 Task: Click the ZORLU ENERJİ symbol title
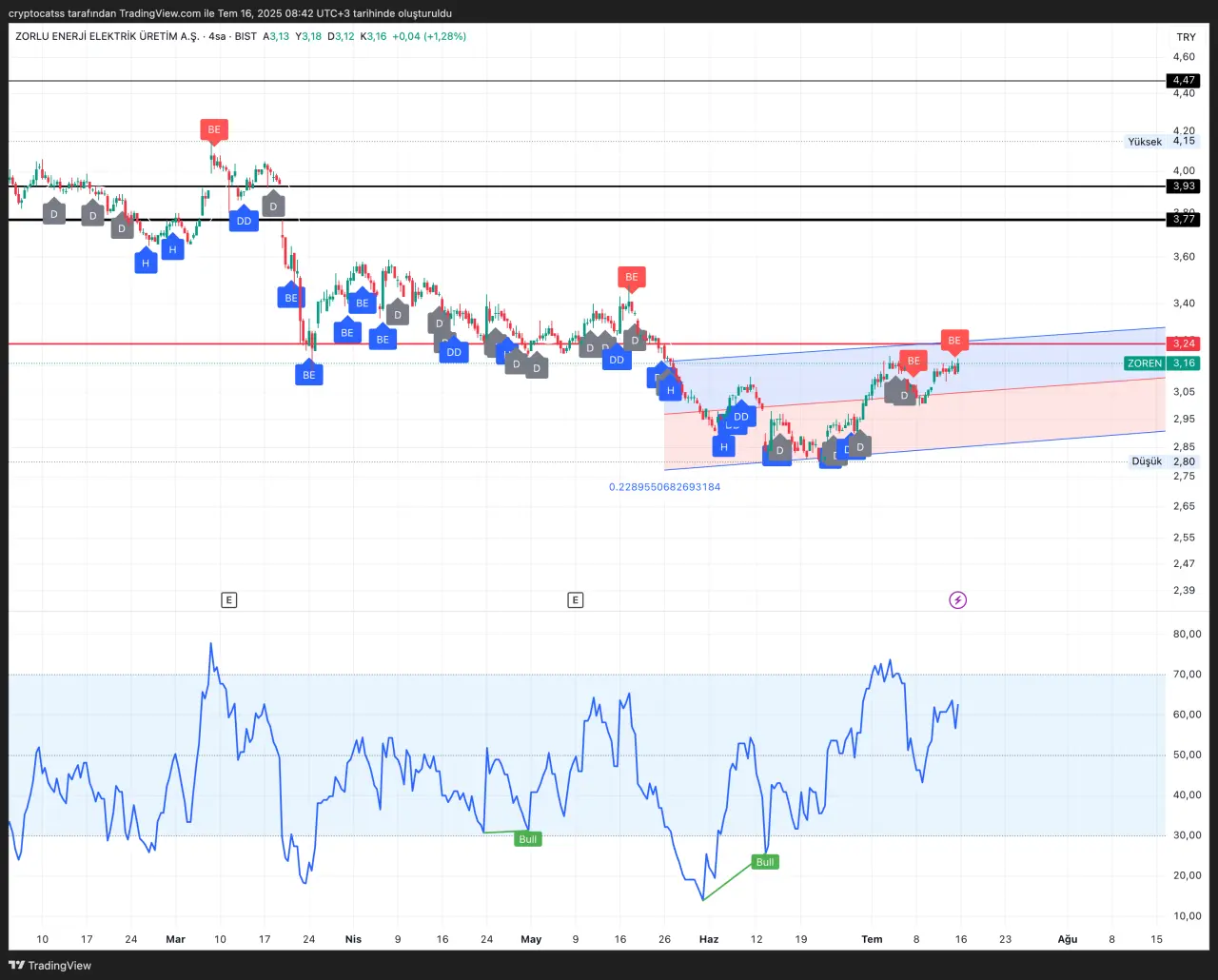point(107,36)
